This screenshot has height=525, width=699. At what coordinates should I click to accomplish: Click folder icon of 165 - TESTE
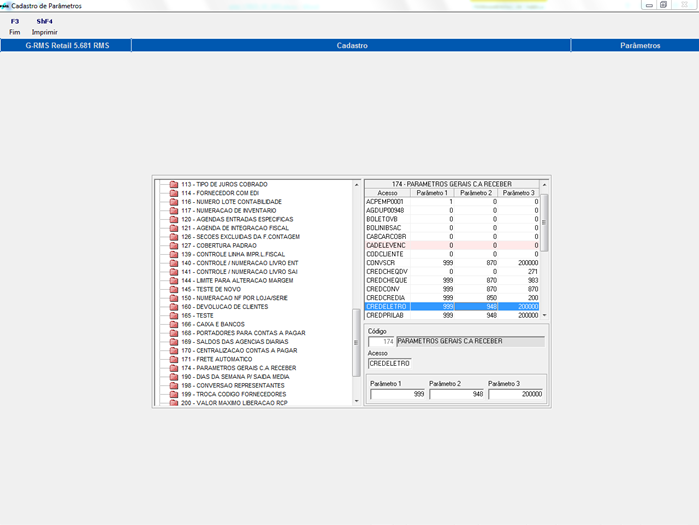coord(174,316)
